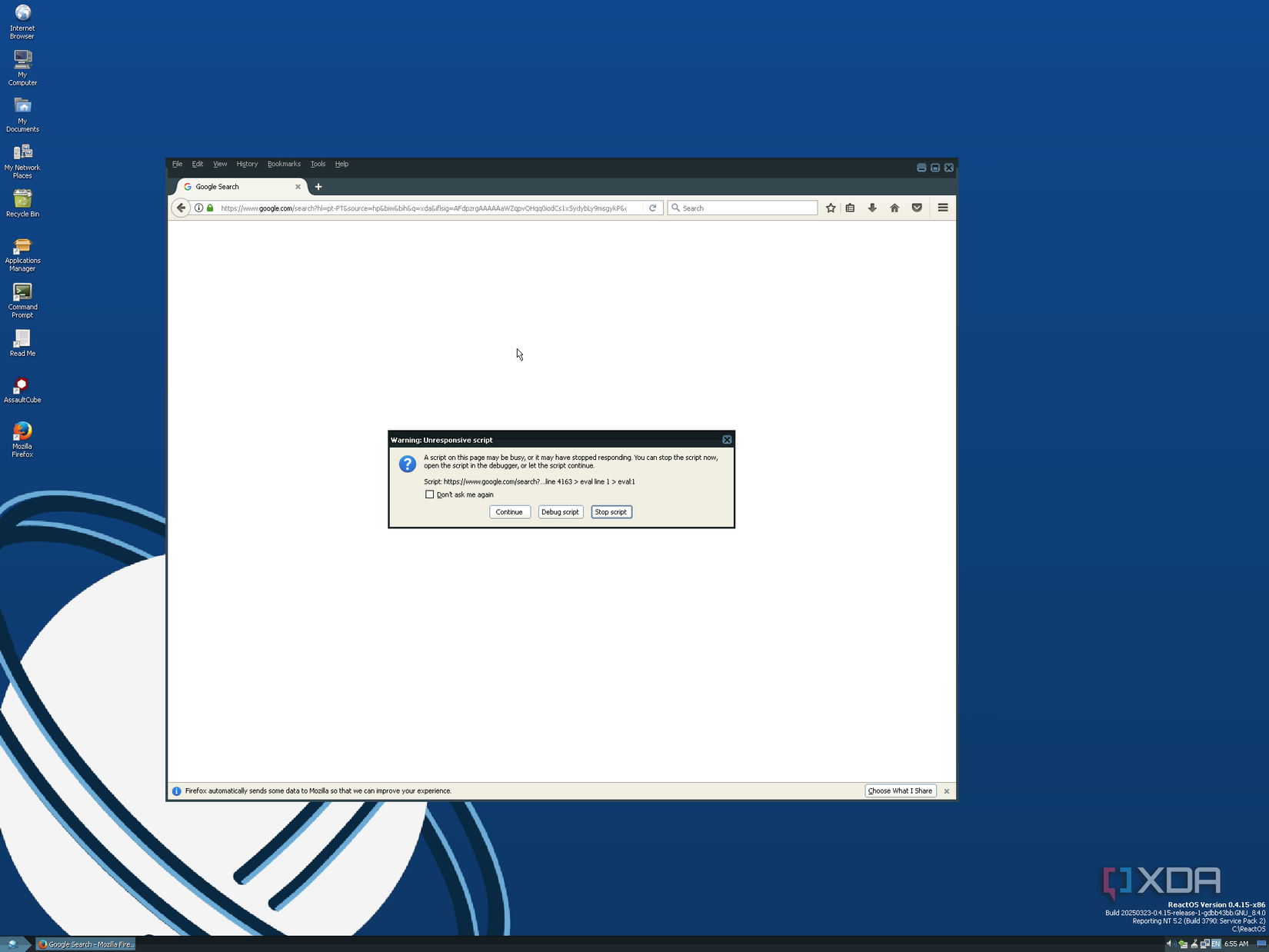Open the Edit menu
The height and width of the screenshot is (952, 1269).
(198, 164)
